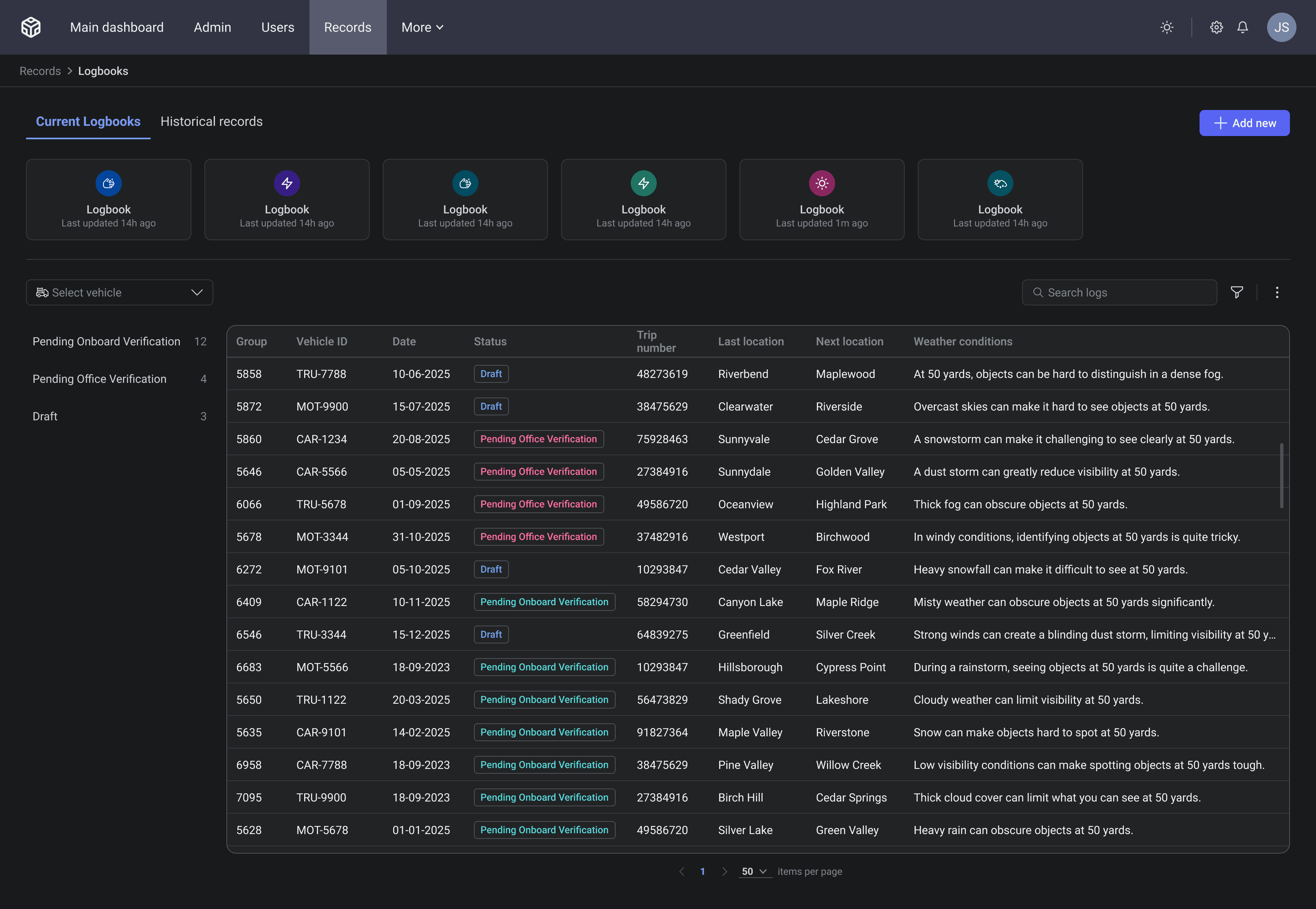Toggle light theme sun icon
The image size is (1316, 909).
[x=1166, y=27]
